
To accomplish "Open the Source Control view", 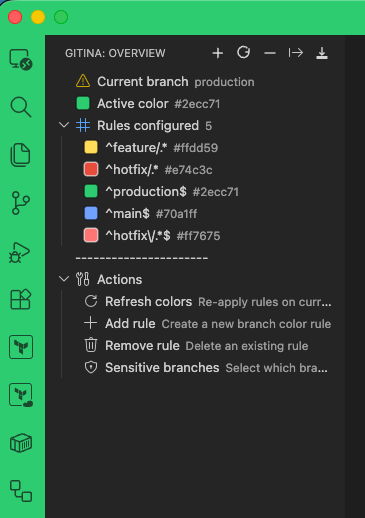I will point(21,203).
